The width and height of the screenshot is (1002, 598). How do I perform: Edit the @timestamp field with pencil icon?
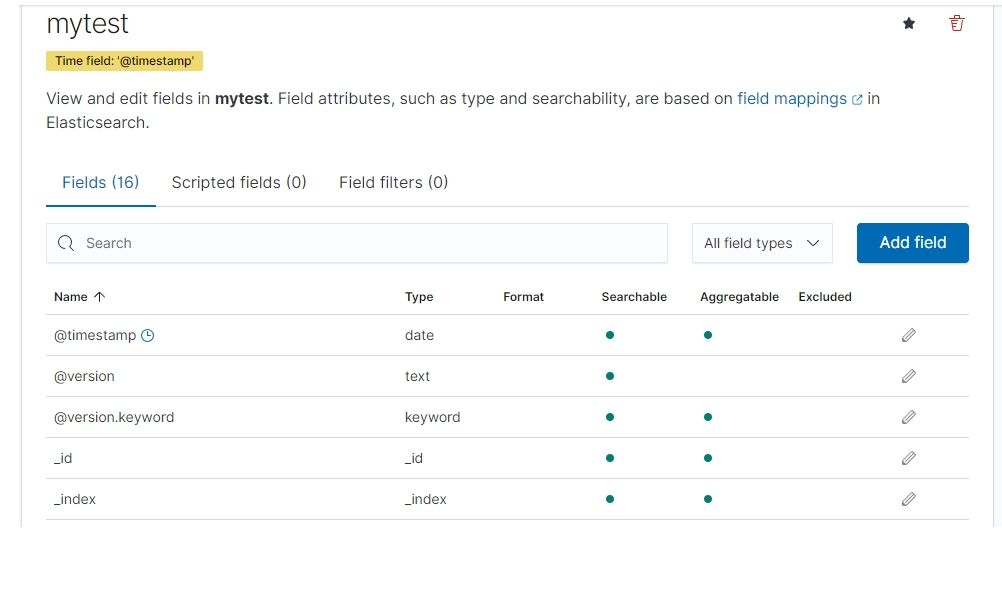click(908, 336)
